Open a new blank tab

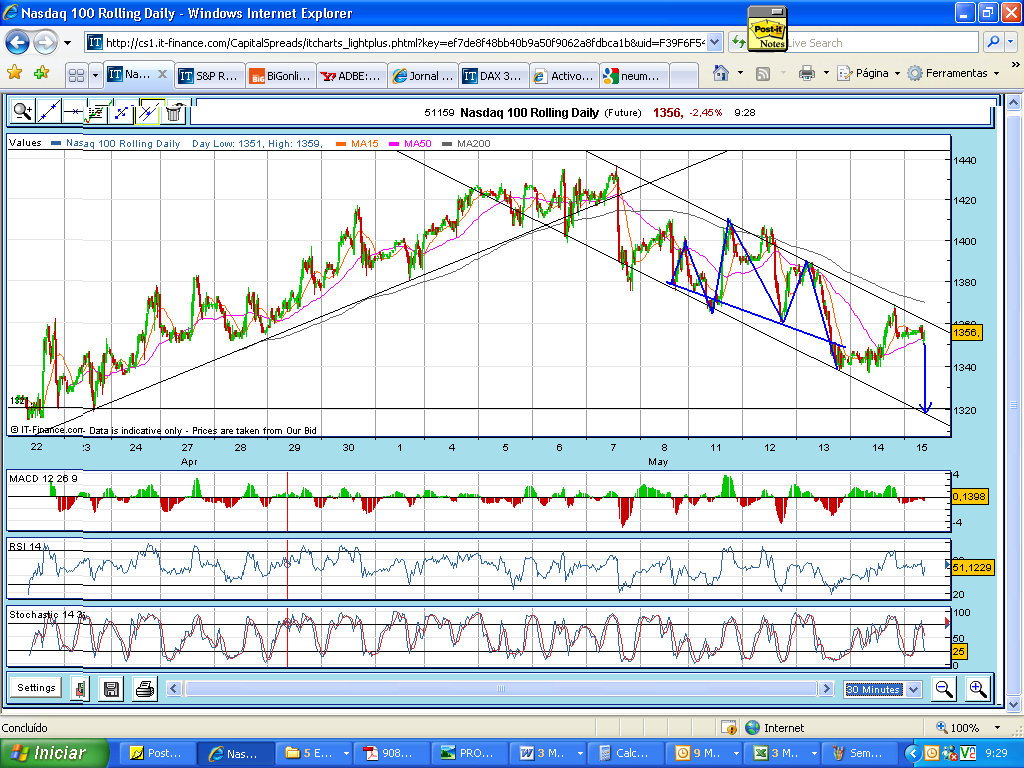coord(684,76)
